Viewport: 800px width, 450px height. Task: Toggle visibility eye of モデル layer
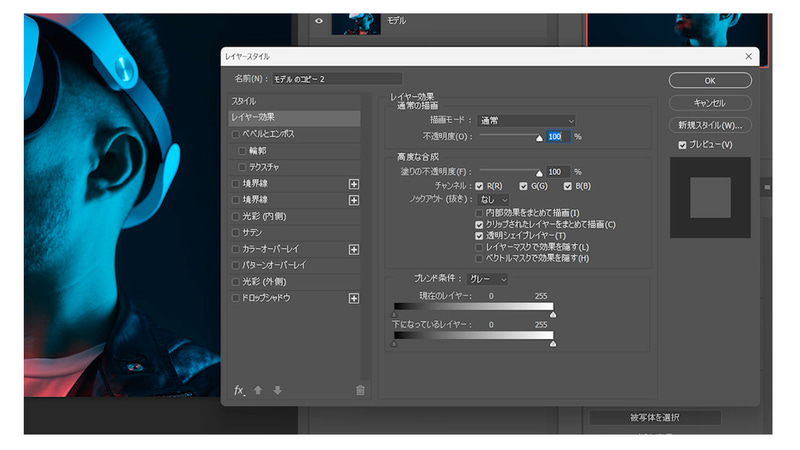(319, 21)
